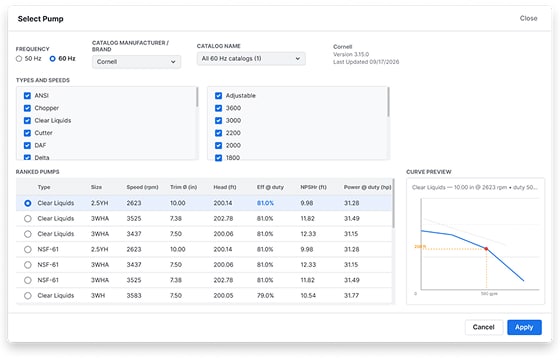Select NSF-61 3WHA 3525 rpm pump
Screen dimensions: 560x360
pos(28,280)
